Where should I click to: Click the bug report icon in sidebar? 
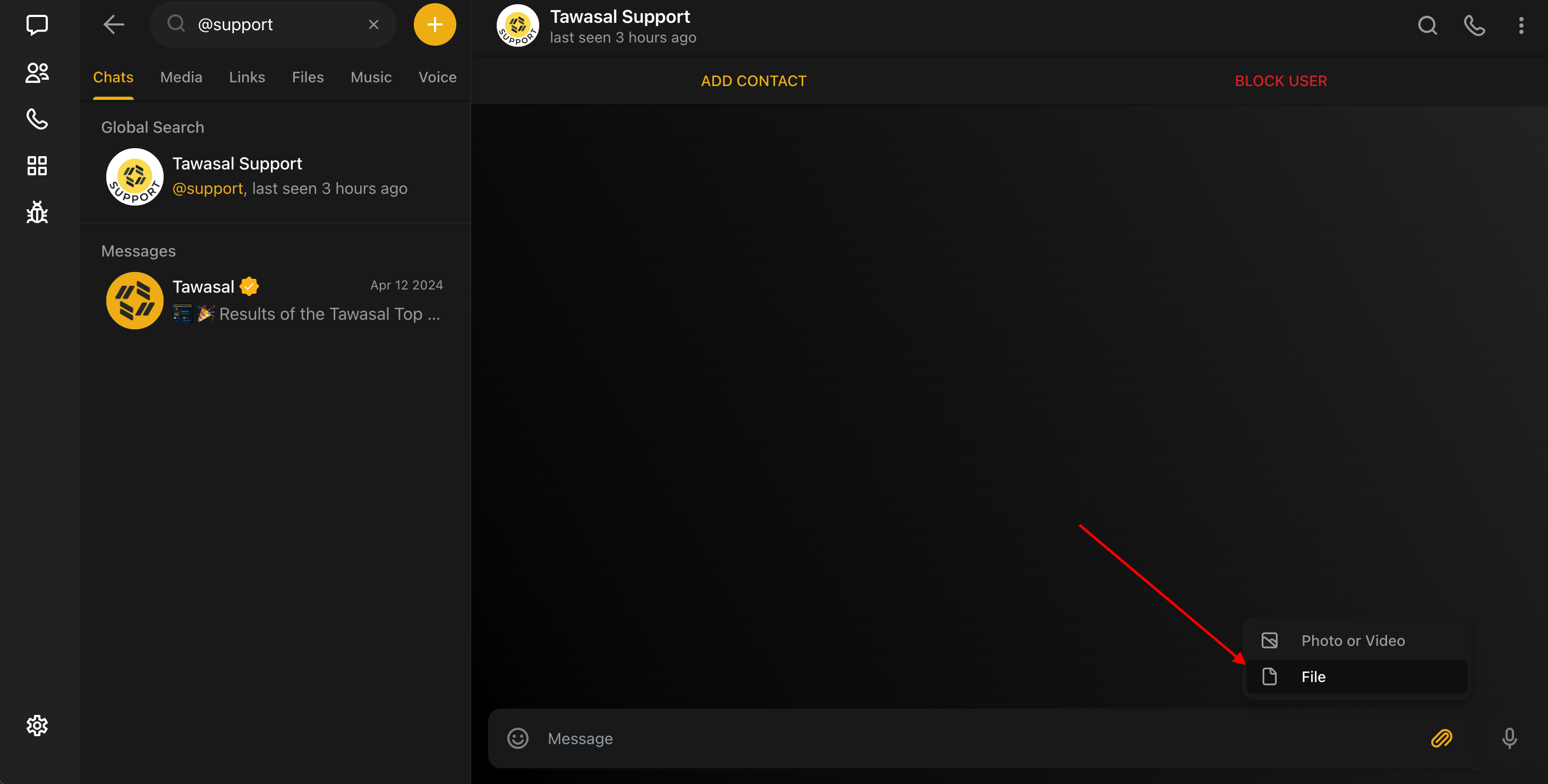tap(37, 212)
